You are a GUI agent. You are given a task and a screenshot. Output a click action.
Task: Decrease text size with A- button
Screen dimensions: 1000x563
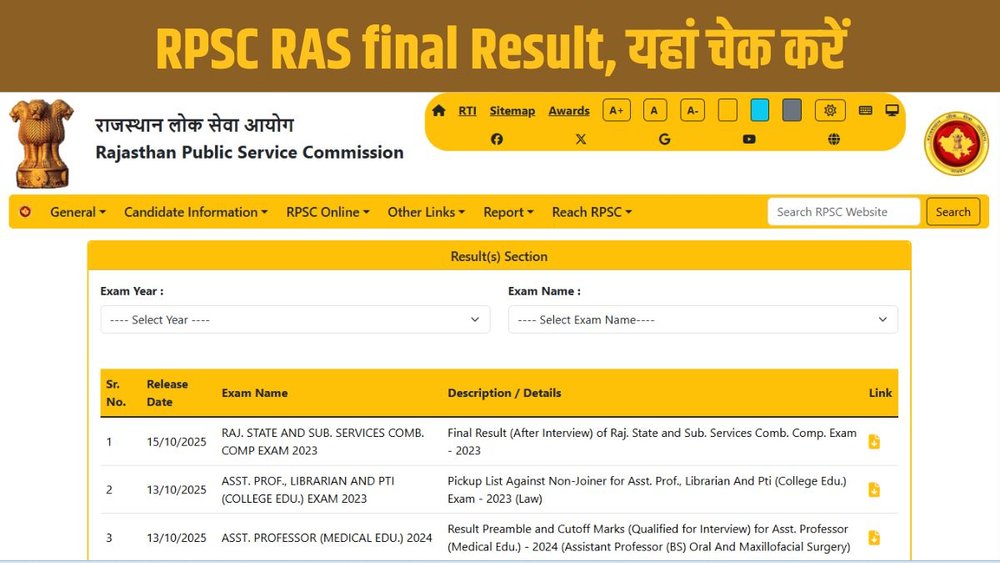[693, 111]
